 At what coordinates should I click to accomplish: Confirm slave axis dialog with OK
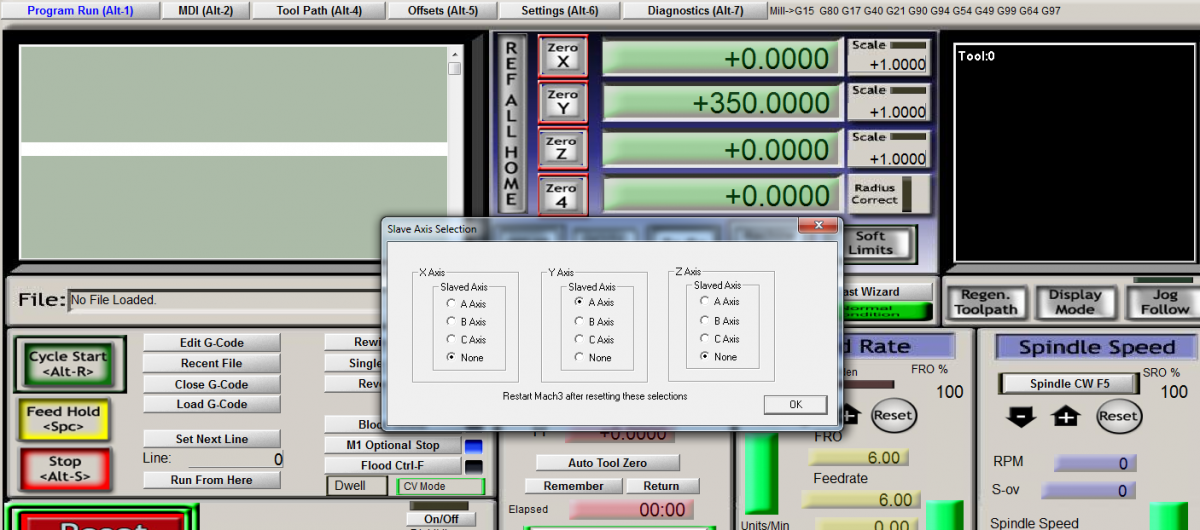coord(795,405)
